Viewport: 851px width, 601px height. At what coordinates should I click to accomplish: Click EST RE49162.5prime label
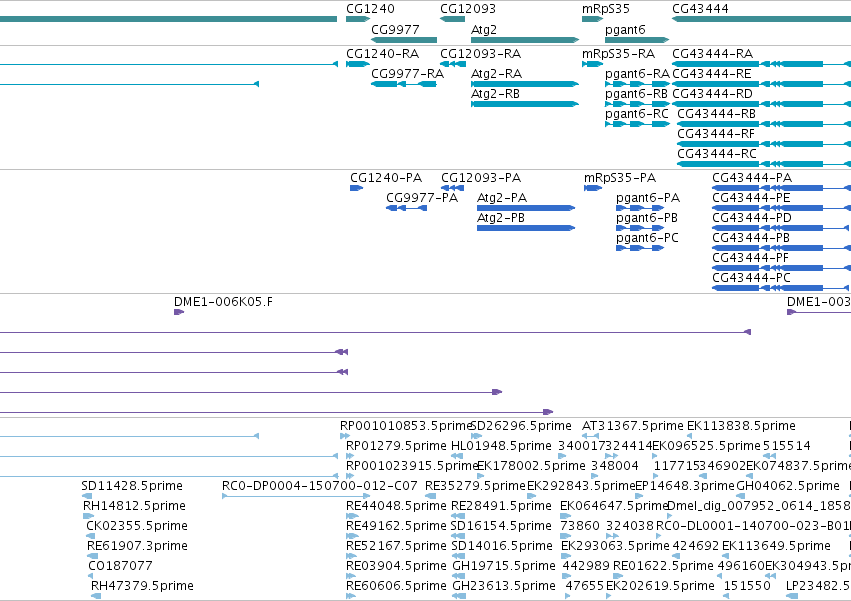click(396, 527)
